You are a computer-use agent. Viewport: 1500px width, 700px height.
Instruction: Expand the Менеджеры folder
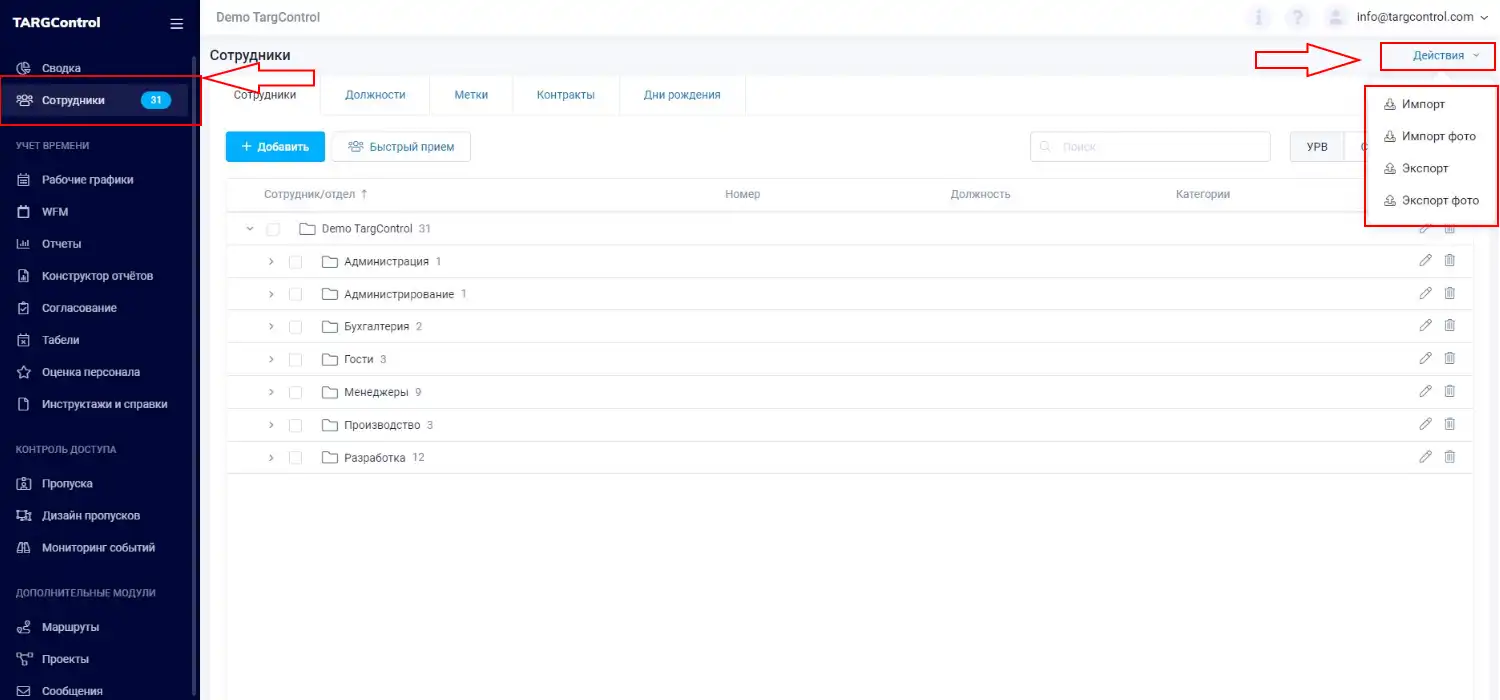(271, 393)
